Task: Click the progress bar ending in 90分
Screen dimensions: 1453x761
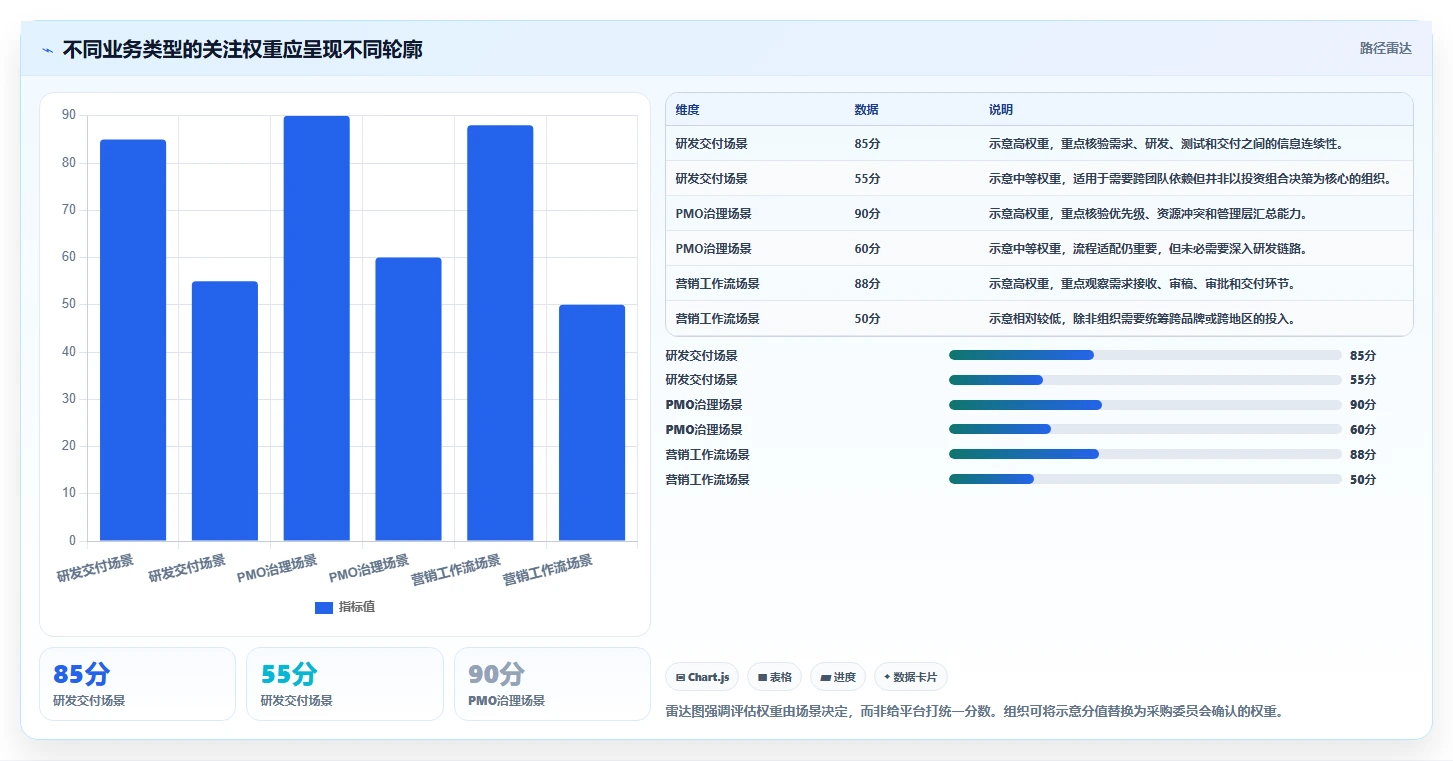Action: pyautogui.click(x=1145, y=405)
